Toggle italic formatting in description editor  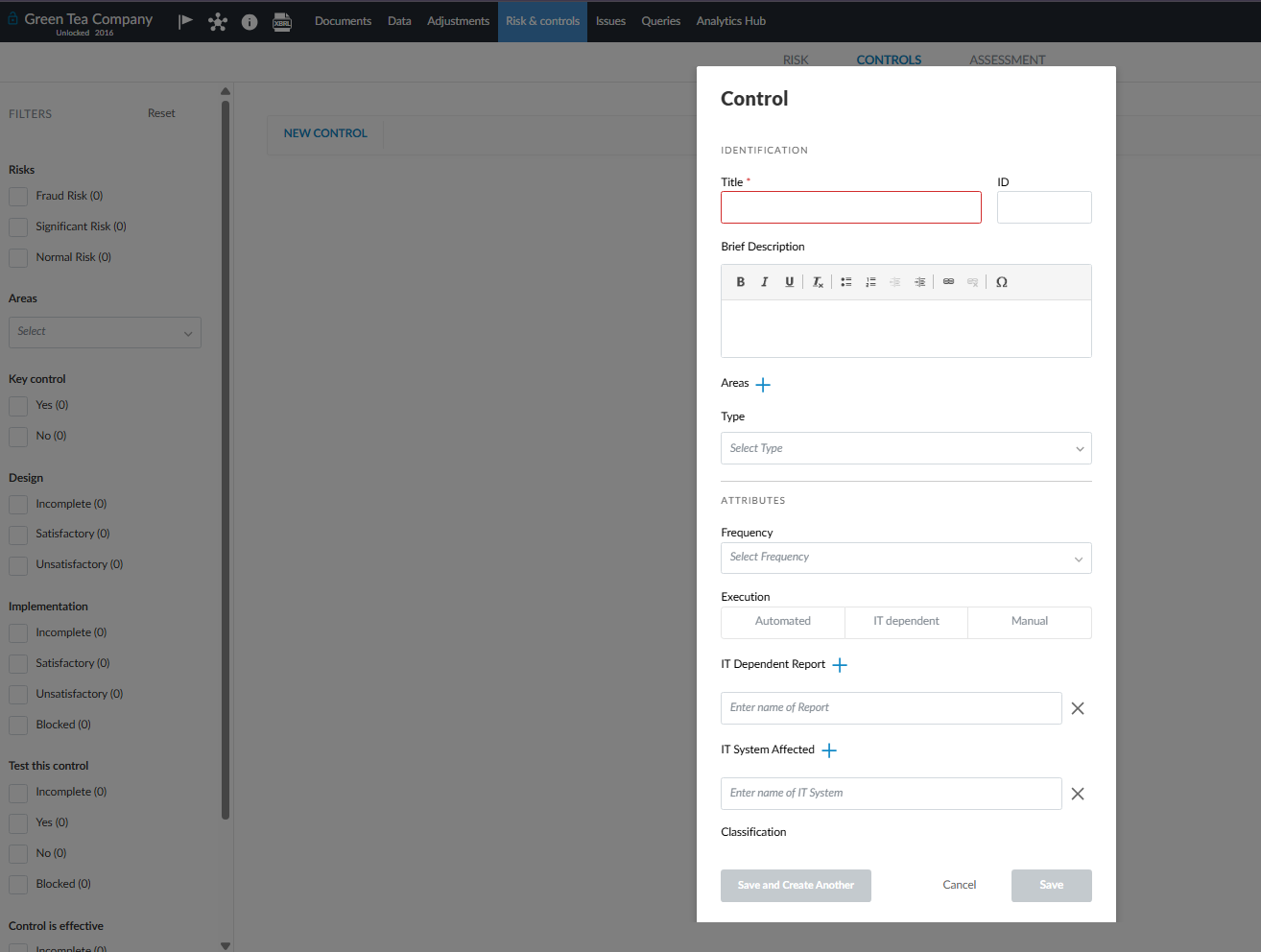[765, 282]
